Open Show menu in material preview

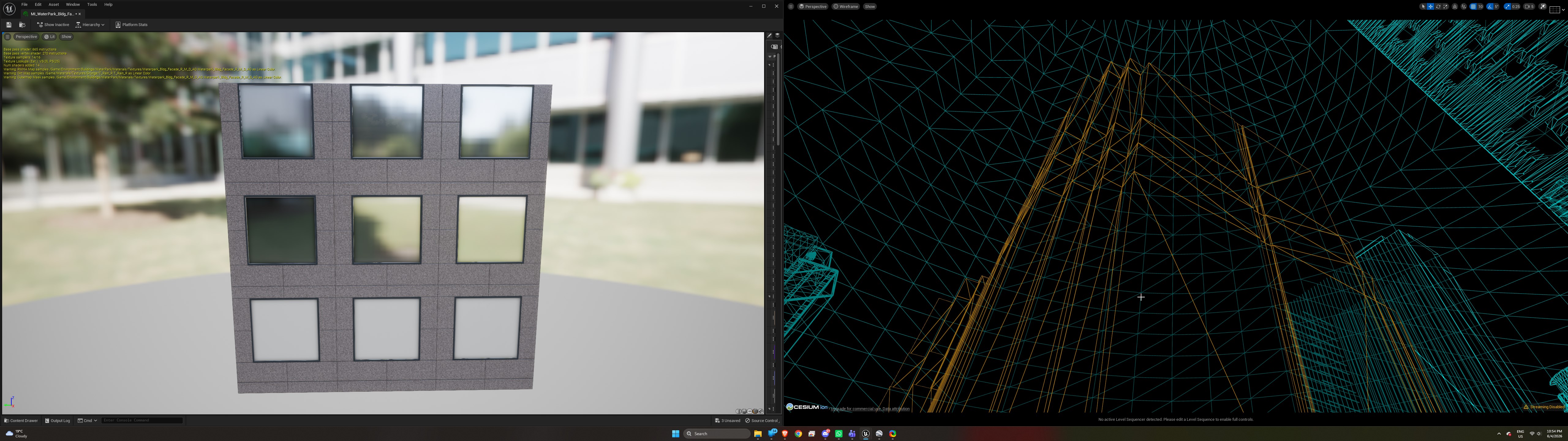(66, 36)
